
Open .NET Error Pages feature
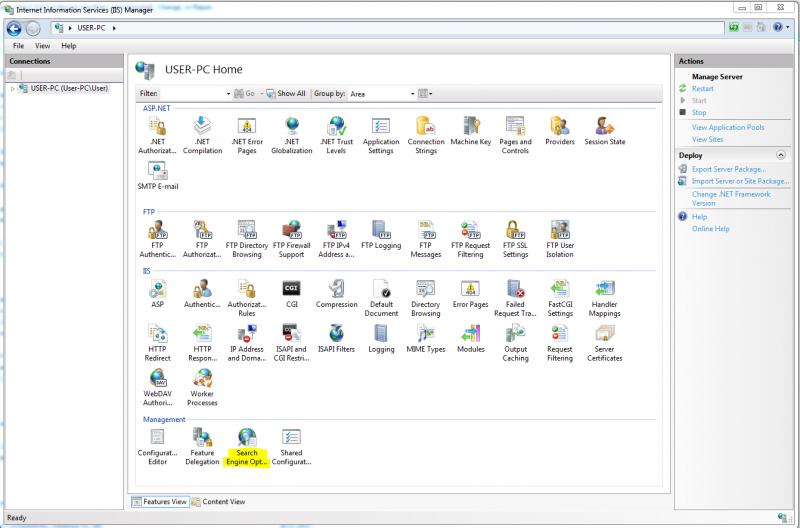[x=247, y=135]
